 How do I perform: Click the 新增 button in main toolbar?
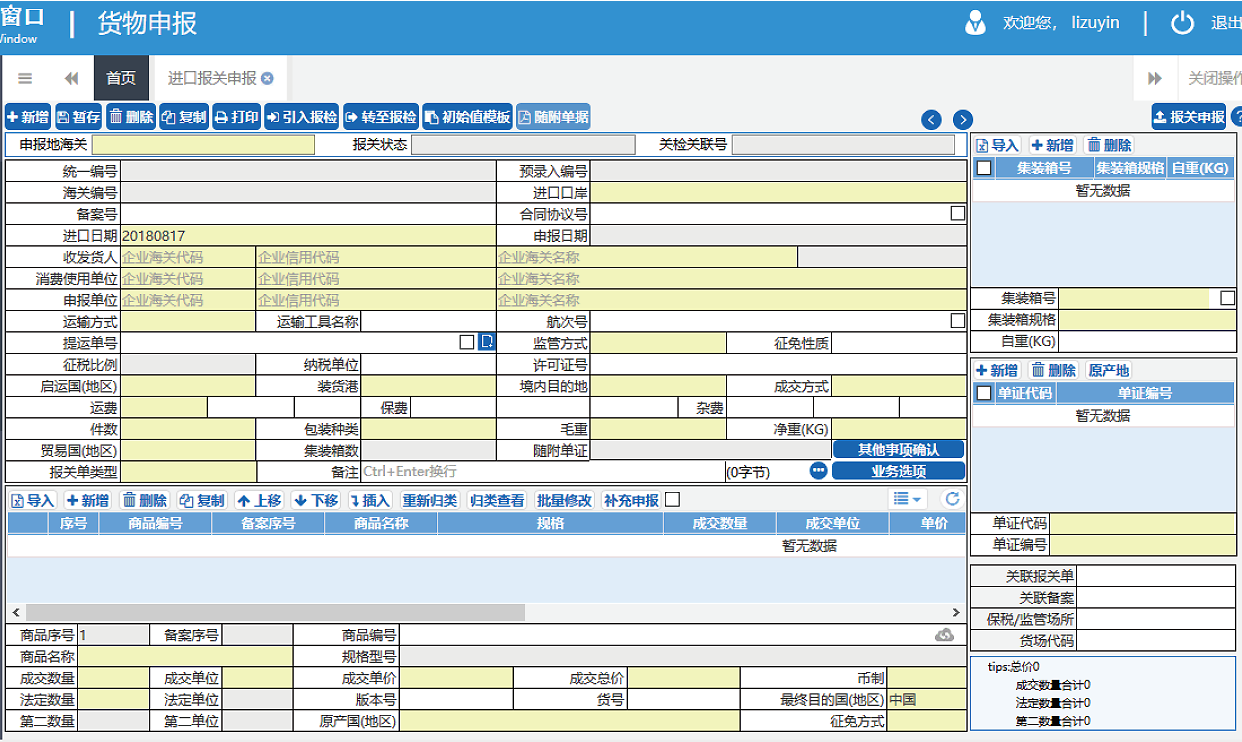(28, 117)
